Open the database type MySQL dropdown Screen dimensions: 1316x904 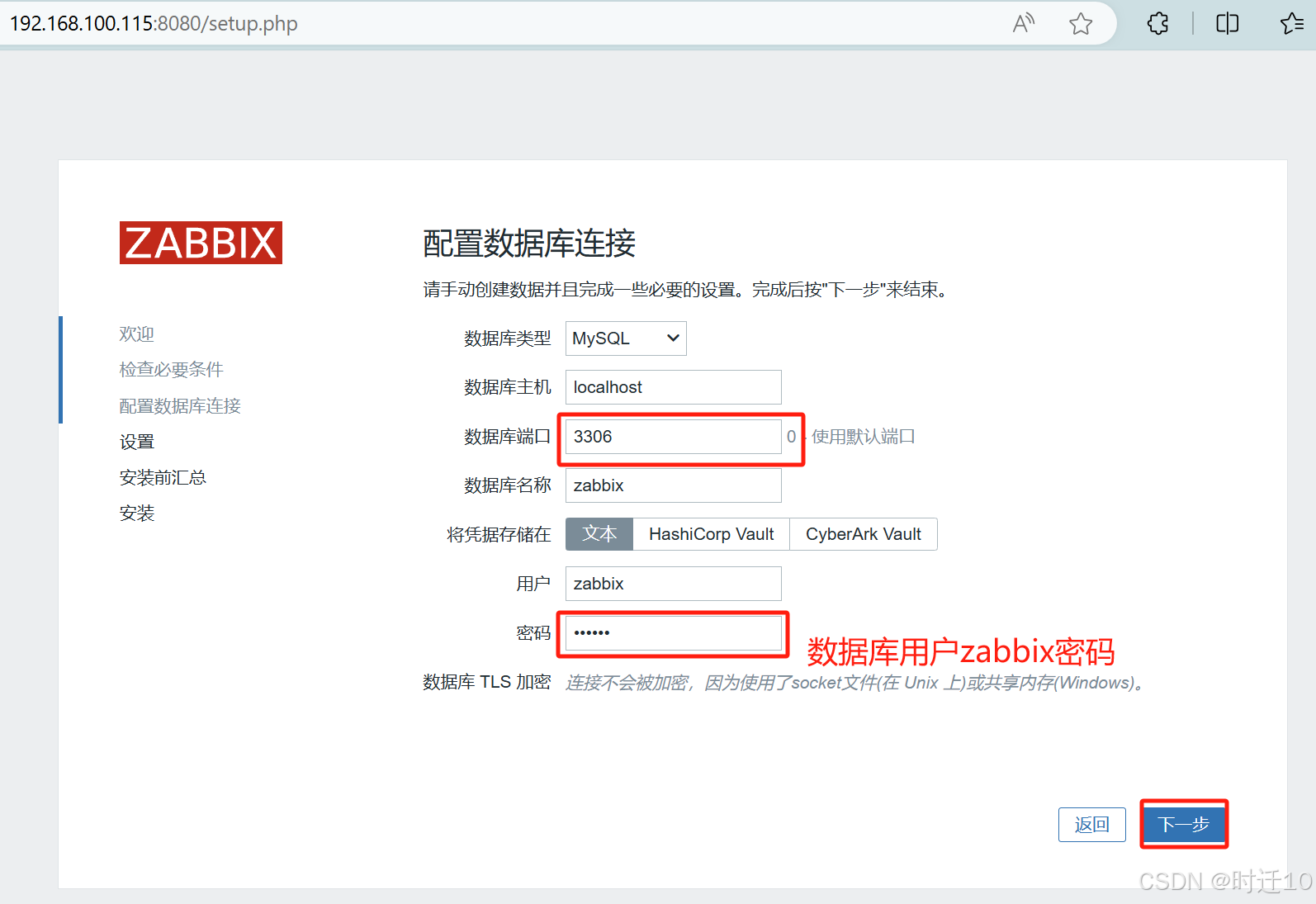[626, 338]
